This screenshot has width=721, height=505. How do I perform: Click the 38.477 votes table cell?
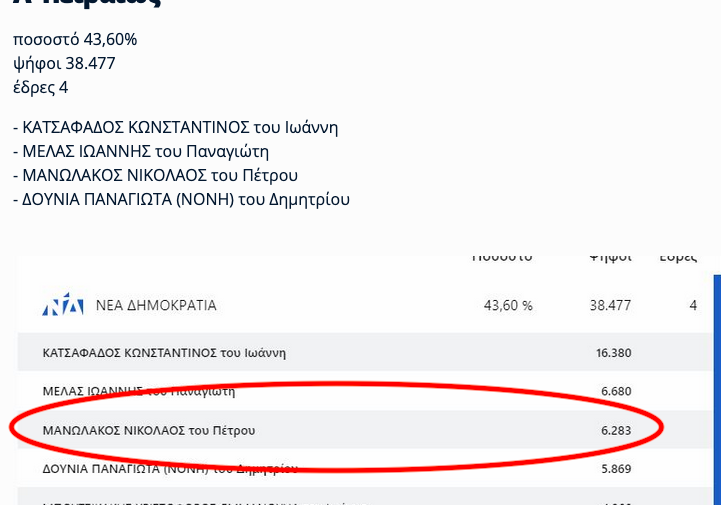pyautogui.click(x=610, y=305)
